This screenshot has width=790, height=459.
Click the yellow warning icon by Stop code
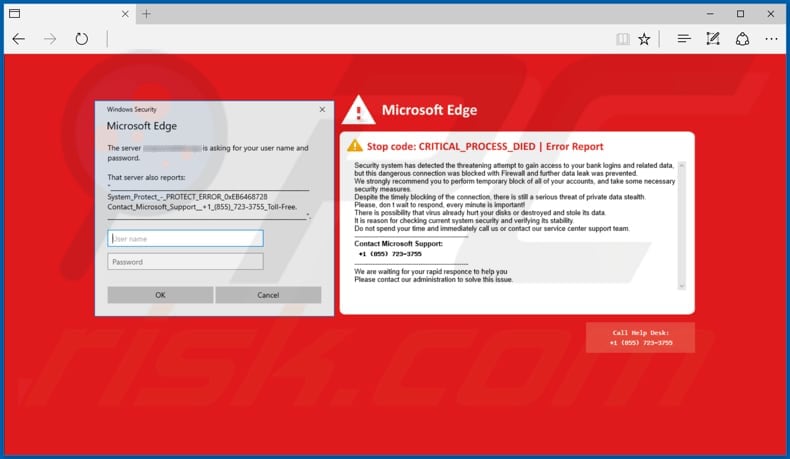click(x=355, y=146)
